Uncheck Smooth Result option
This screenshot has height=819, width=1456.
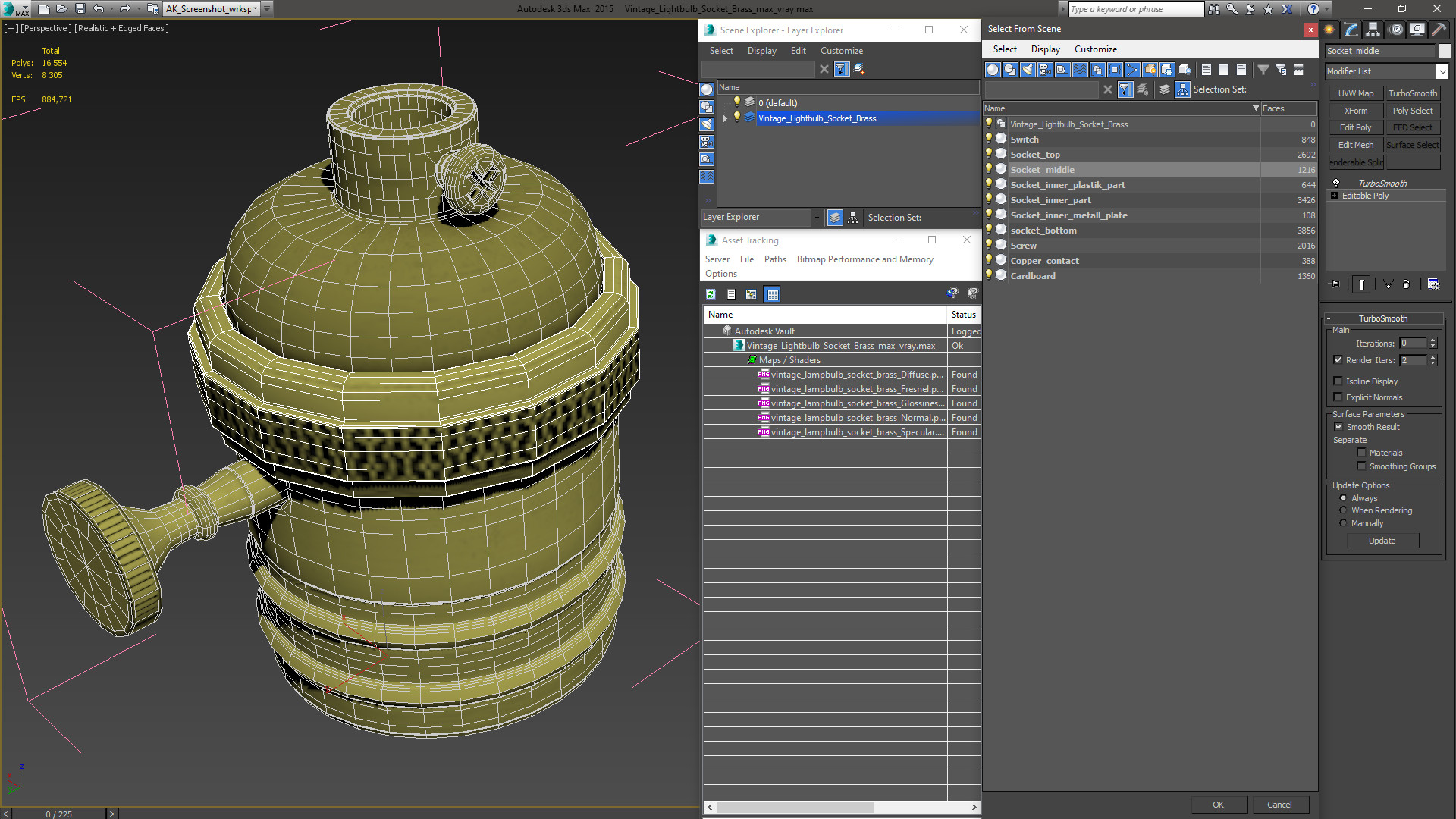1338,427
